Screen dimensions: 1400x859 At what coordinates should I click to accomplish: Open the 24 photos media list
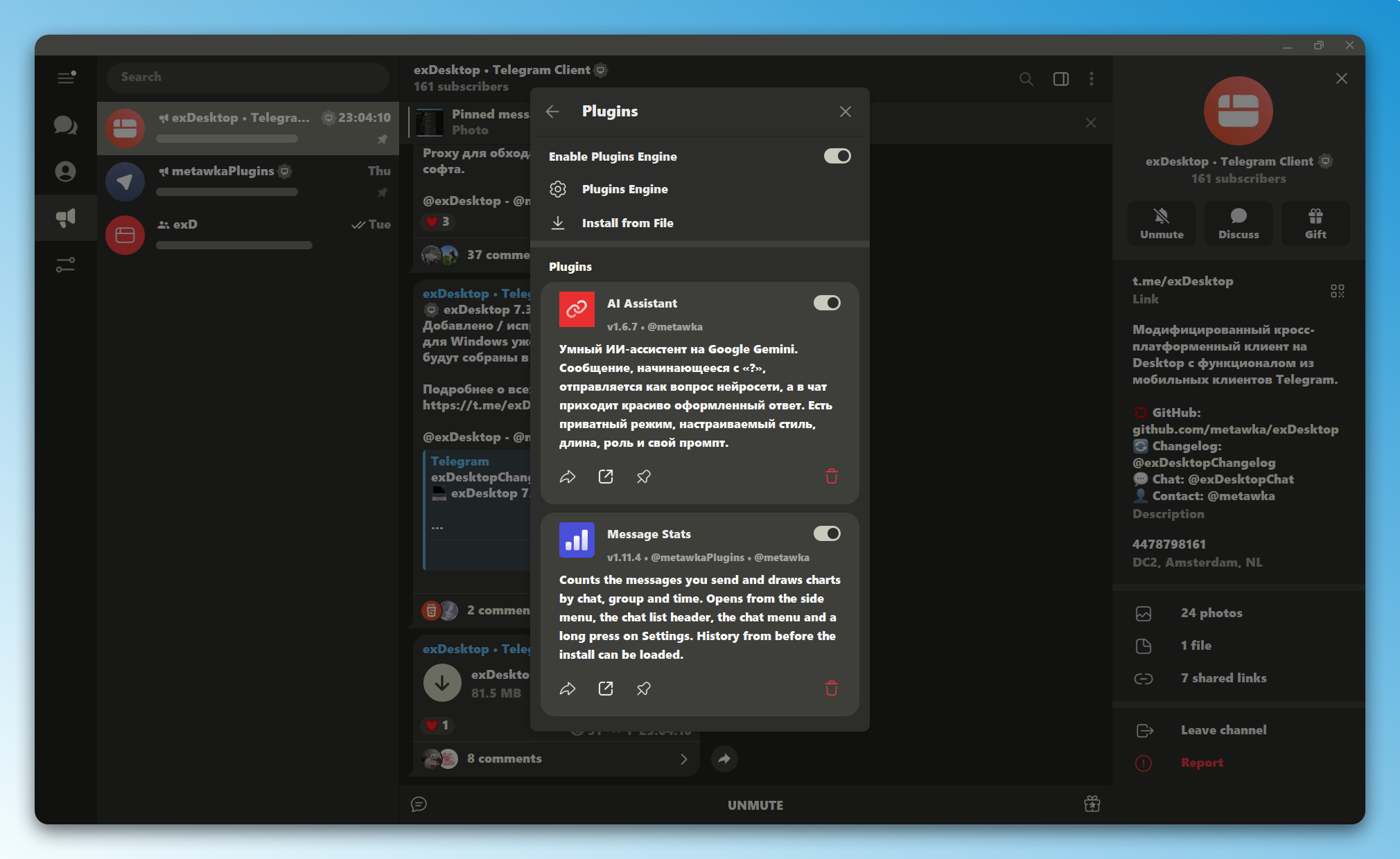pos(1239,613)
